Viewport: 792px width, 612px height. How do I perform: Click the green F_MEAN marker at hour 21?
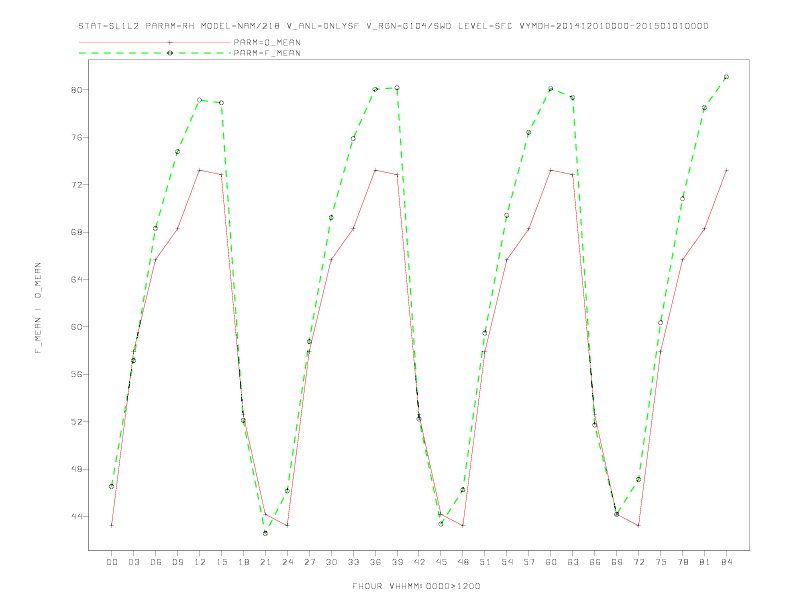pyautogui.click(x=265, y=533)
